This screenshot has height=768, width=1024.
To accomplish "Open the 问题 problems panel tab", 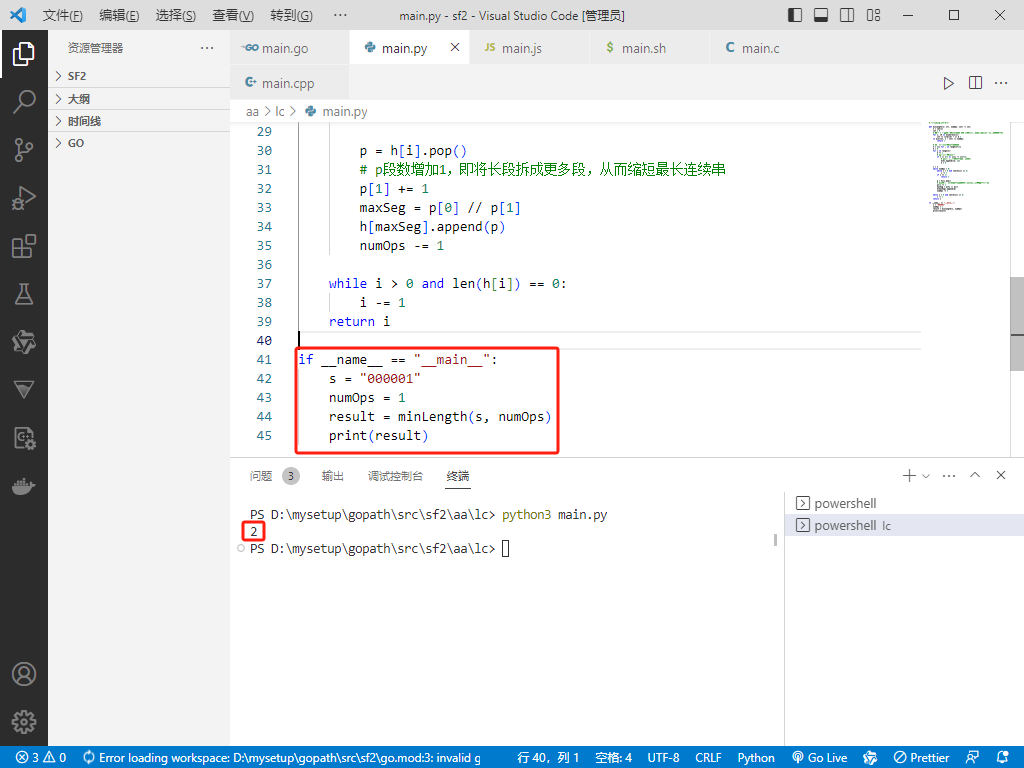I will pyautogui.click(x=261, y=476).
